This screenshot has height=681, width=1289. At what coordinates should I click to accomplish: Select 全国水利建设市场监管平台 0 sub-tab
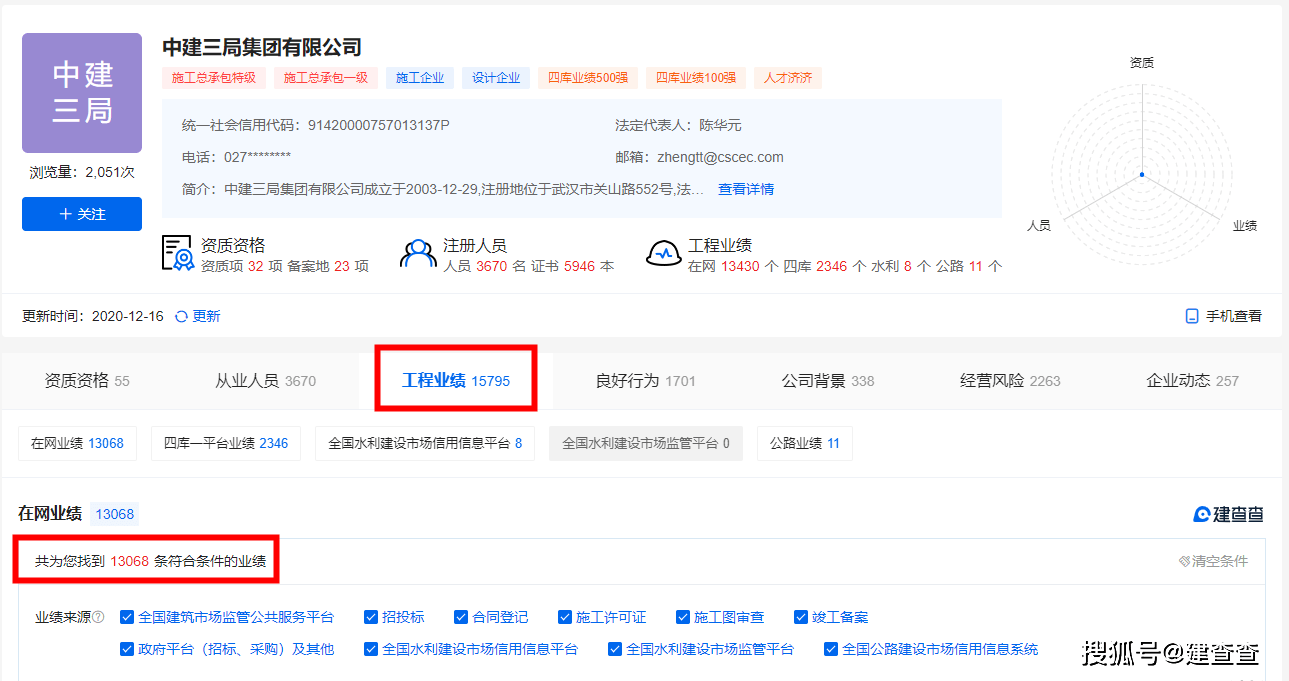(646, 443)
